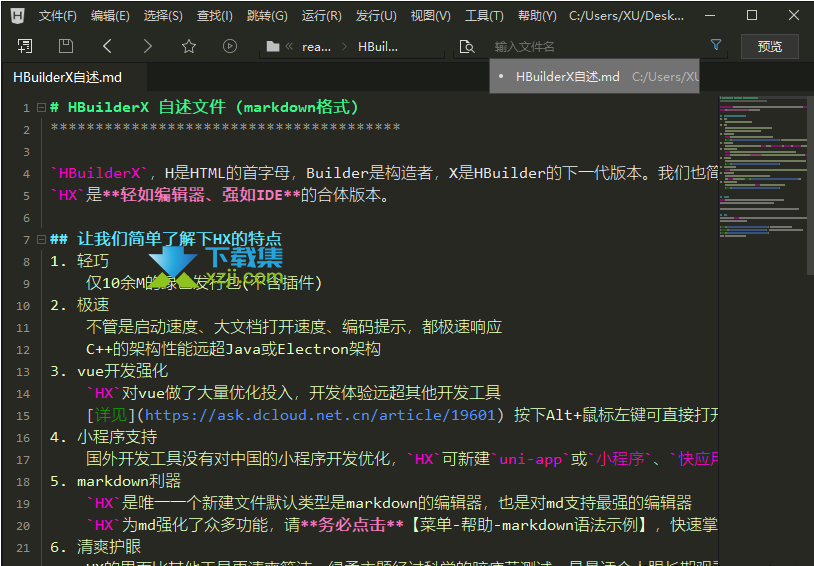The image size is (814, 566).
Task: Click the '2. 极速' list line
Action: (79, 305)
